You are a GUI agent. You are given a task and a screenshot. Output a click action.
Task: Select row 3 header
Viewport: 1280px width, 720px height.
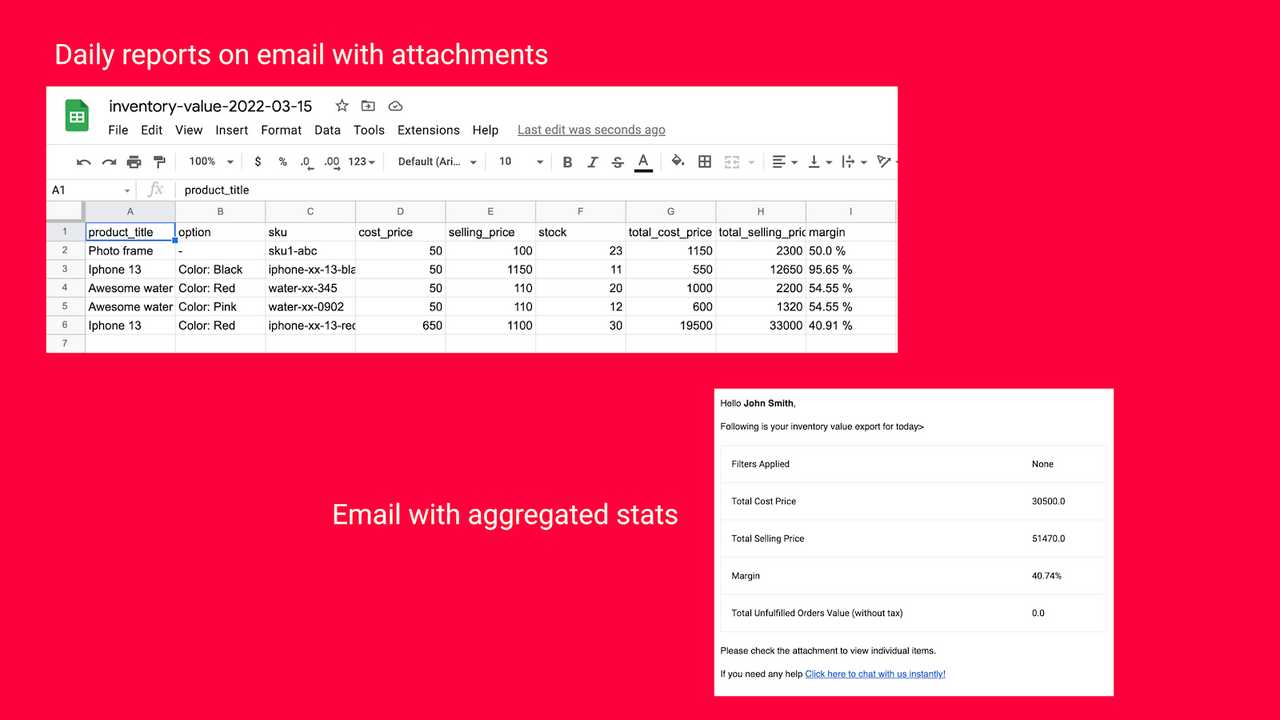pyautogui.click(x=65, y=269)
